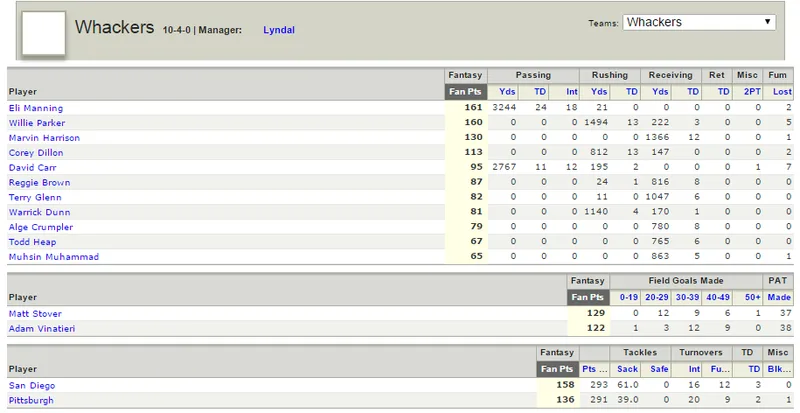
Task: Click Eli Manning's 3244 passing yards
Action: (x=504, y=107)
